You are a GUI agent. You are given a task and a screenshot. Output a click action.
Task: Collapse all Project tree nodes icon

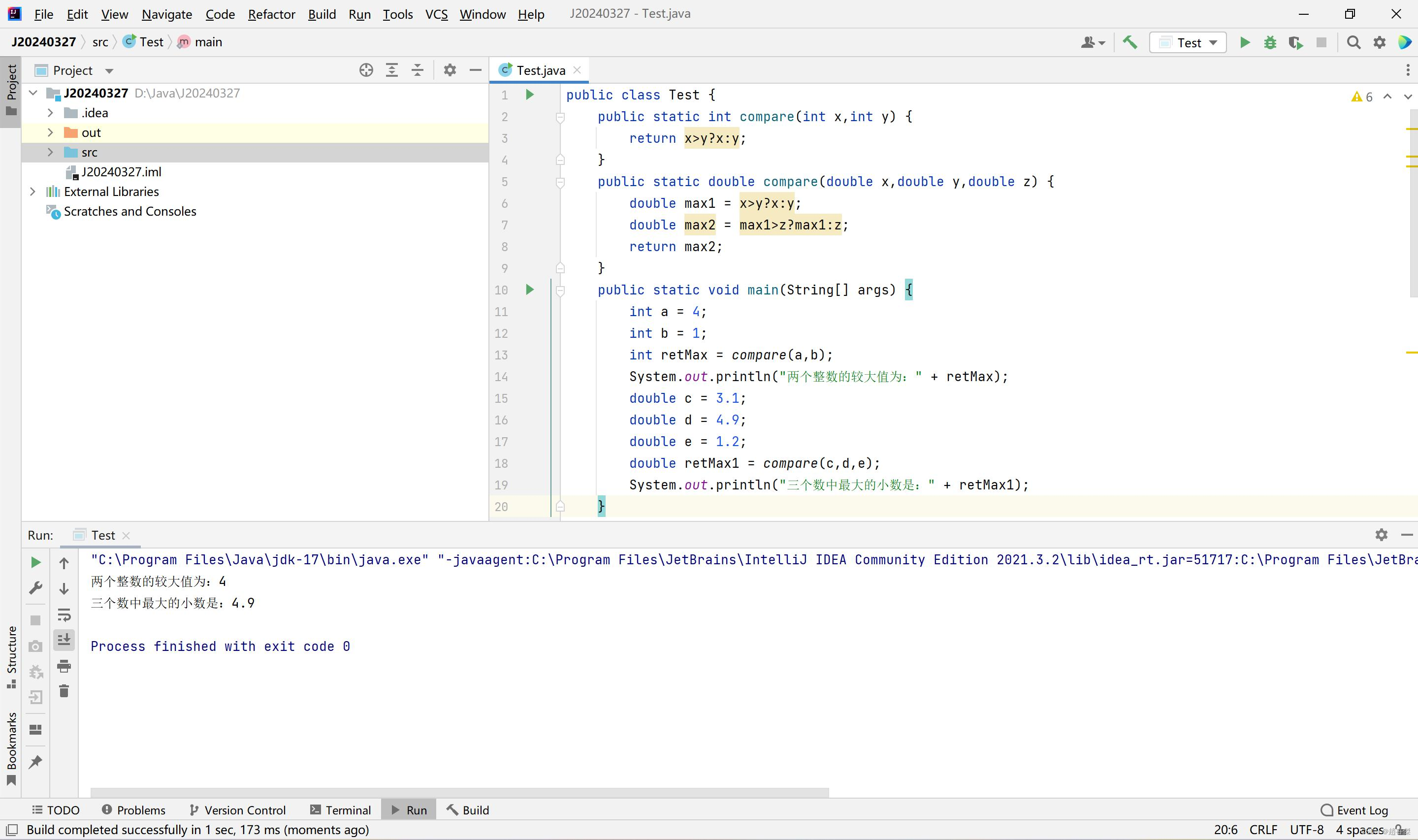418,70
